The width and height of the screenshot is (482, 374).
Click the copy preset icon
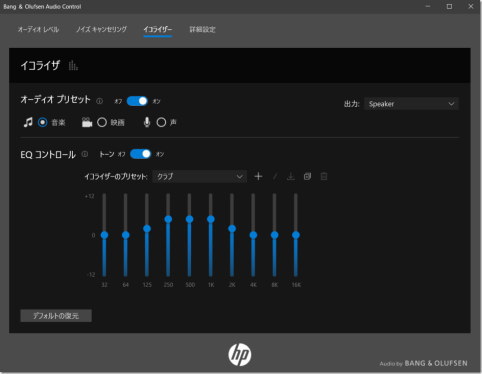coord(307,176)
